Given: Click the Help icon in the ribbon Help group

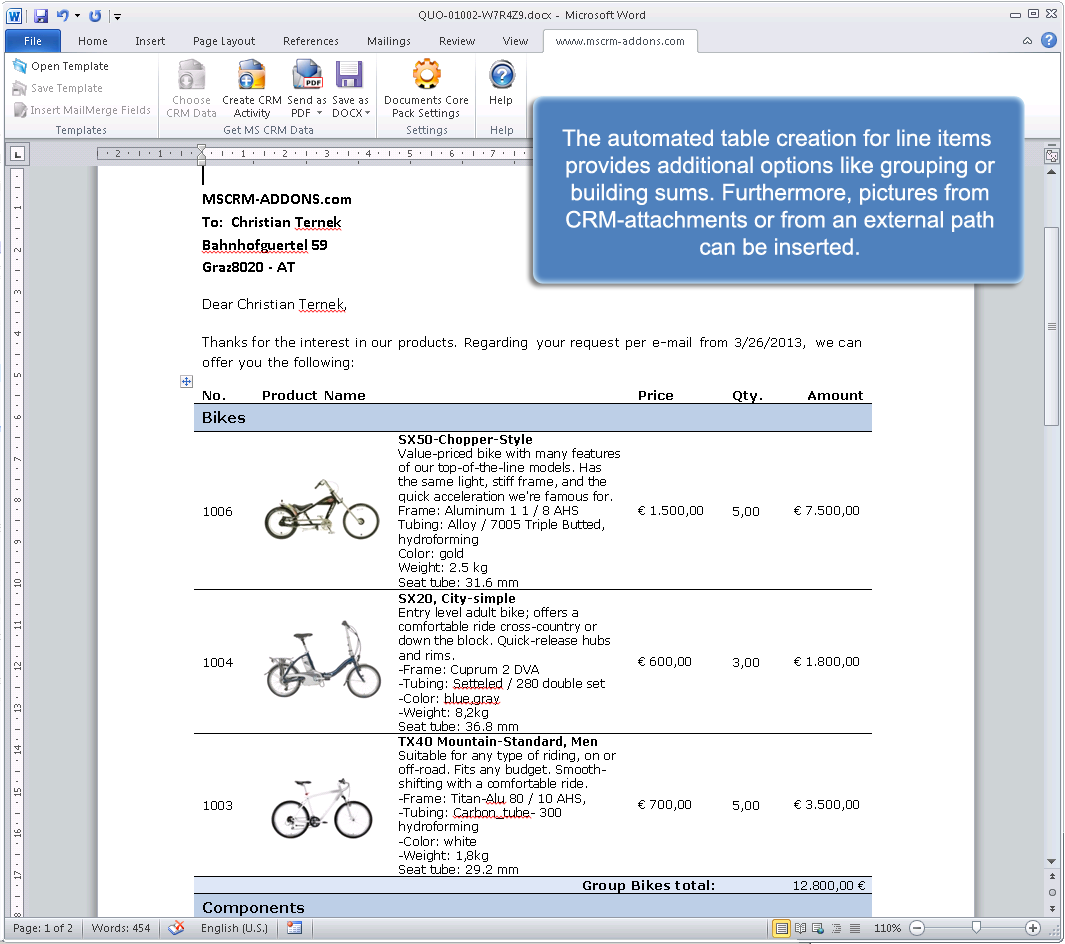Looking at the screenshot, I should (501, 75).
